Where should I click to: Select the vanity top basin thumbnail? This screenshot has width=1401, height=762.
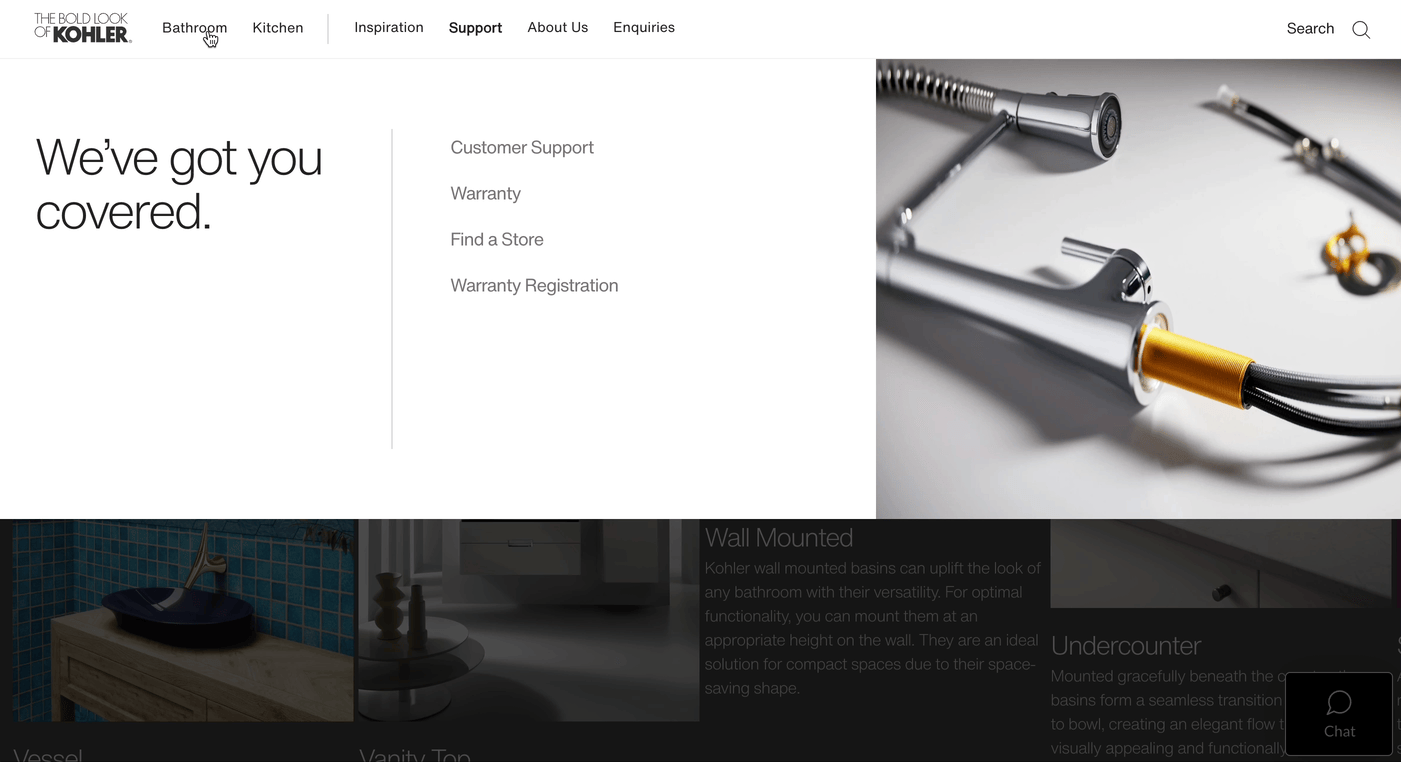click(x=528, y=620)
